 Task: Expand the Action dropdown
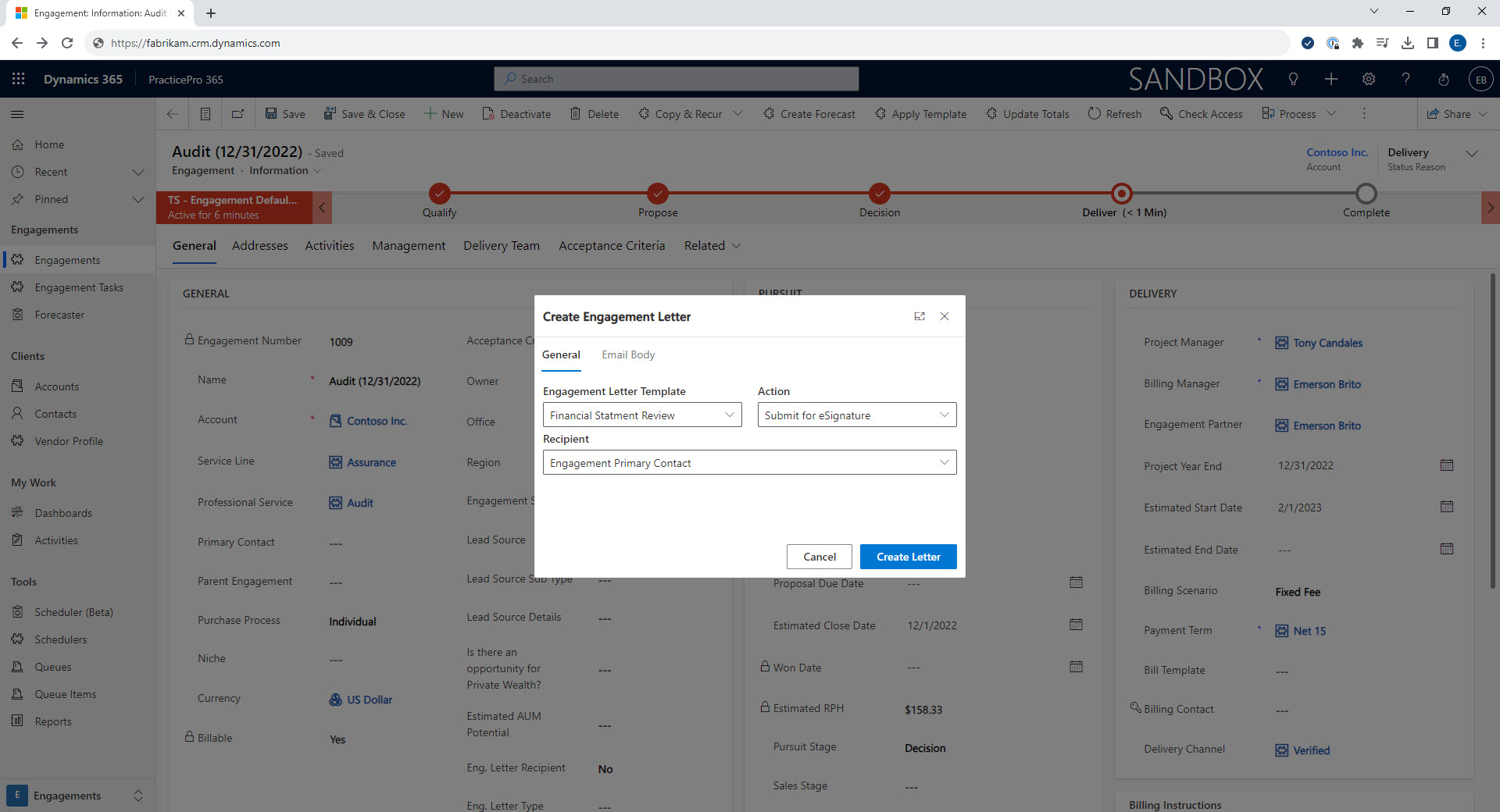(856, 415)
